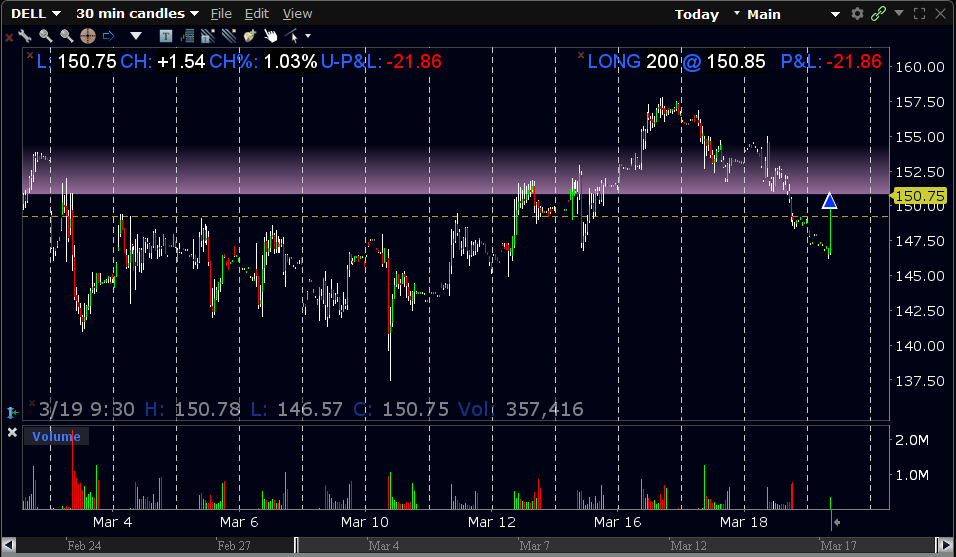Open the View menu
The width and height of the screenshot is (956, 557).
pos(297,13)
